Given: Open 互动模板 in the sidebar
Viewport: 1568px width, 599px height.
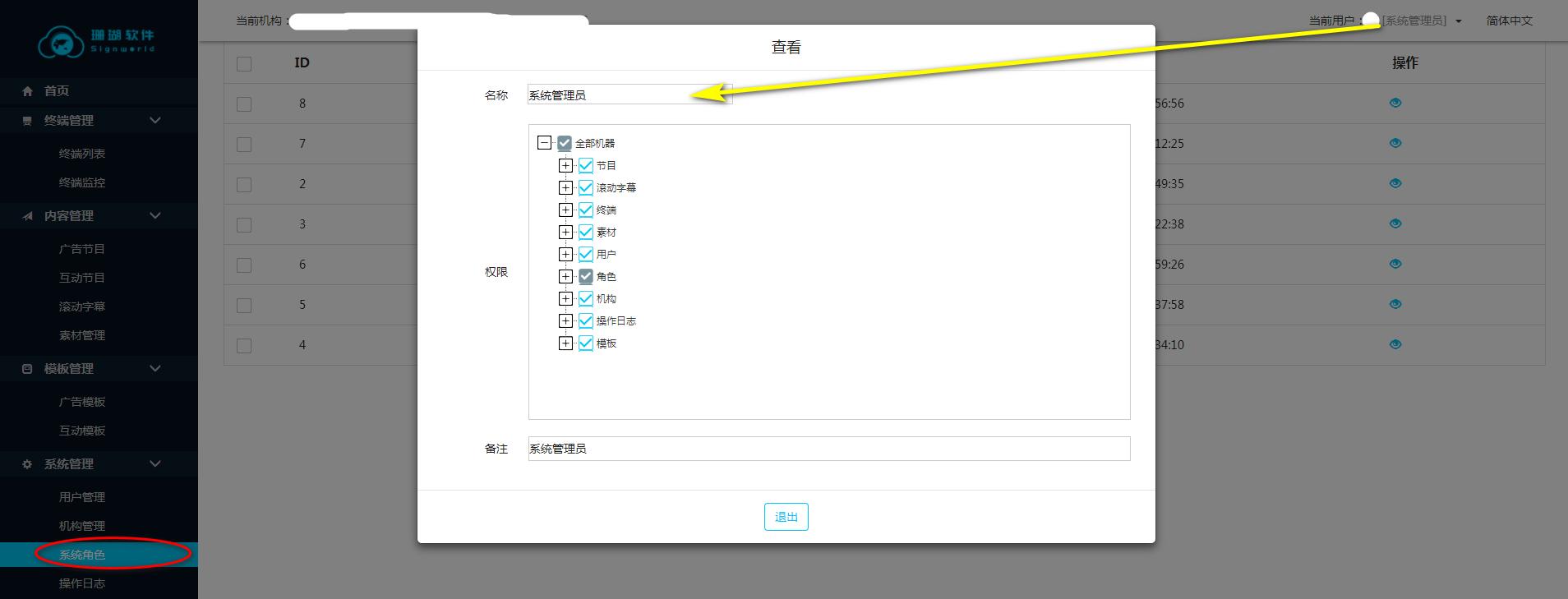Looking at the screenshot, I should tap(82, 431).
